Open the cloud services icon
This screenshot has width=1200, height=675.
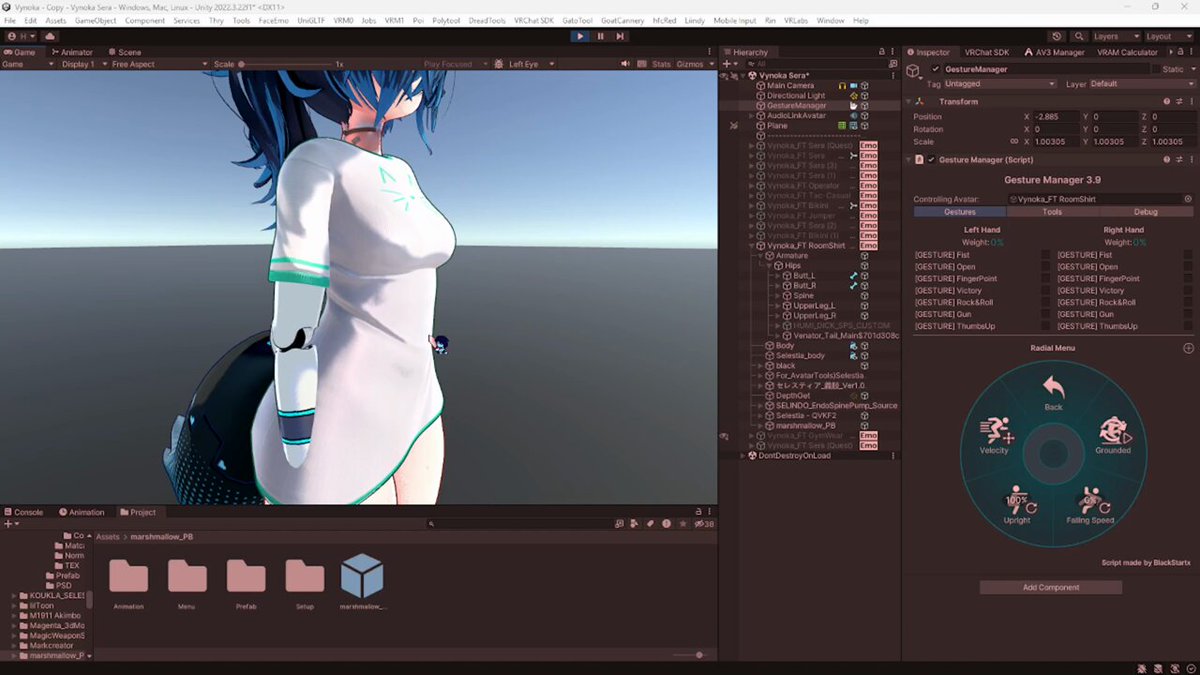coord(49,36)
